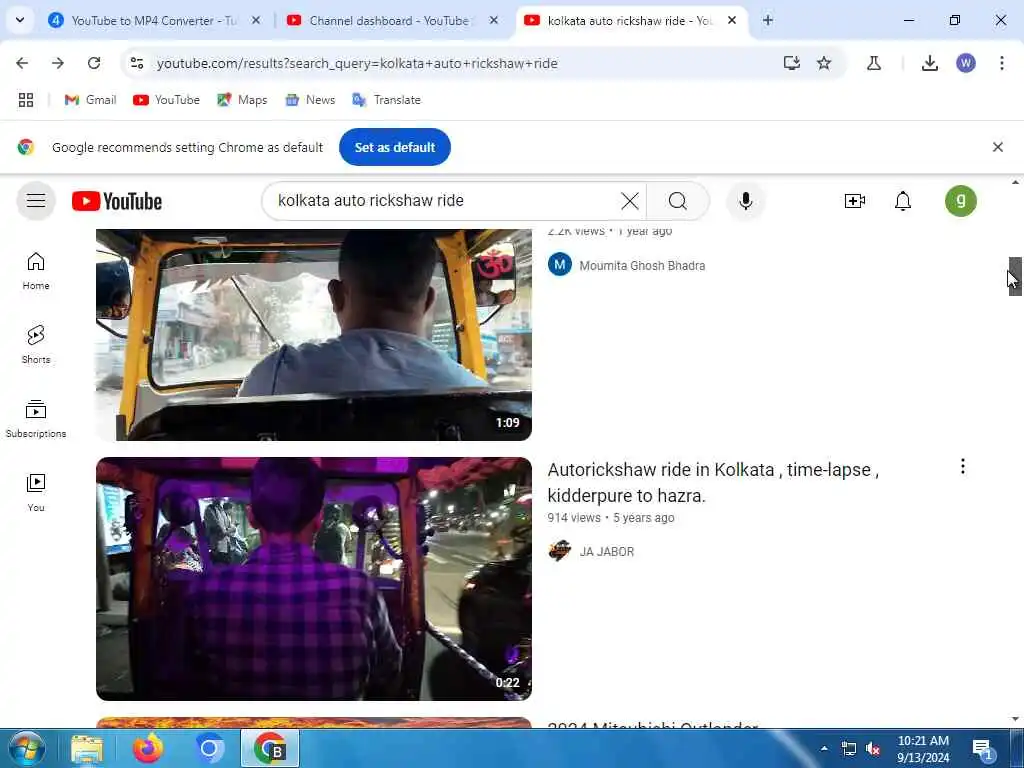Open Chrome three-dot menu
This screenshot has width=1024, height=768.
pos(1002,63)
